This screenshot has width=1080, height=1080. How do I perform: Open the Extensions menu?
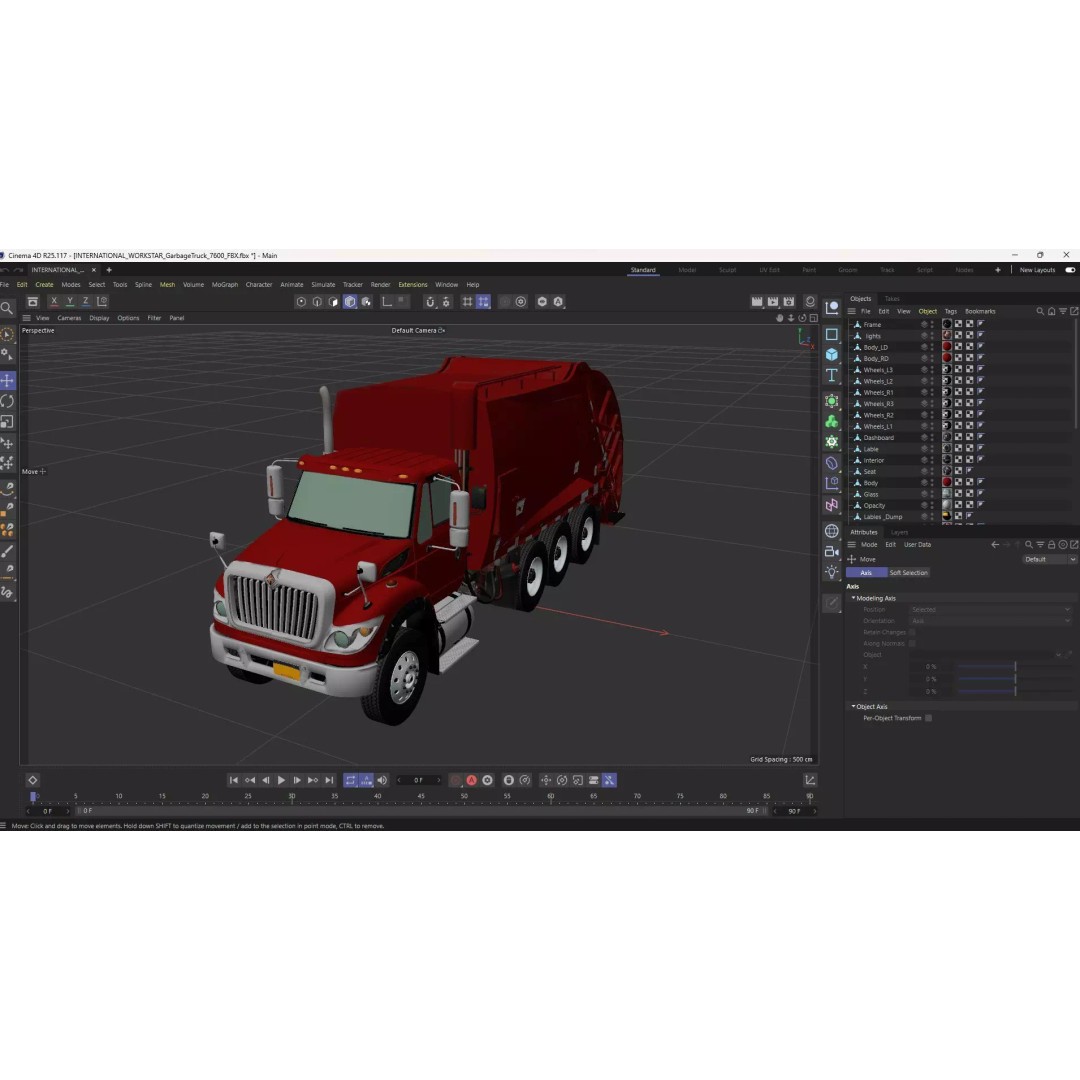pos(413,284)
